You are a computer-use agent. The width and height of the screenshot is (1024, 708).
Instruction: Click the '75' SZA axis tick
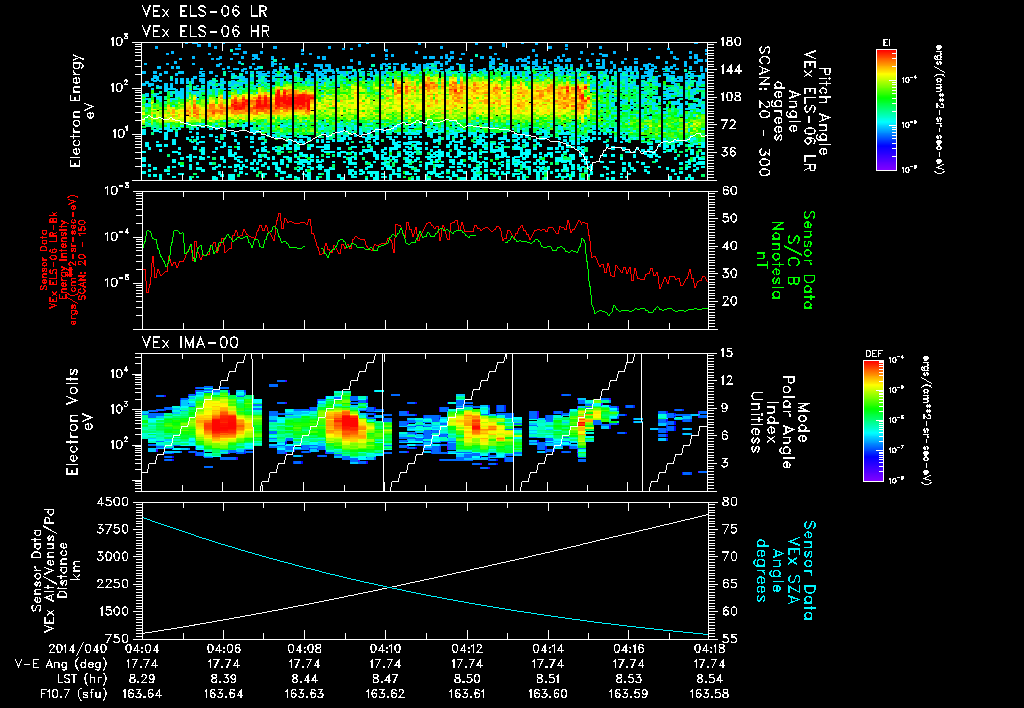coord(729,529)
